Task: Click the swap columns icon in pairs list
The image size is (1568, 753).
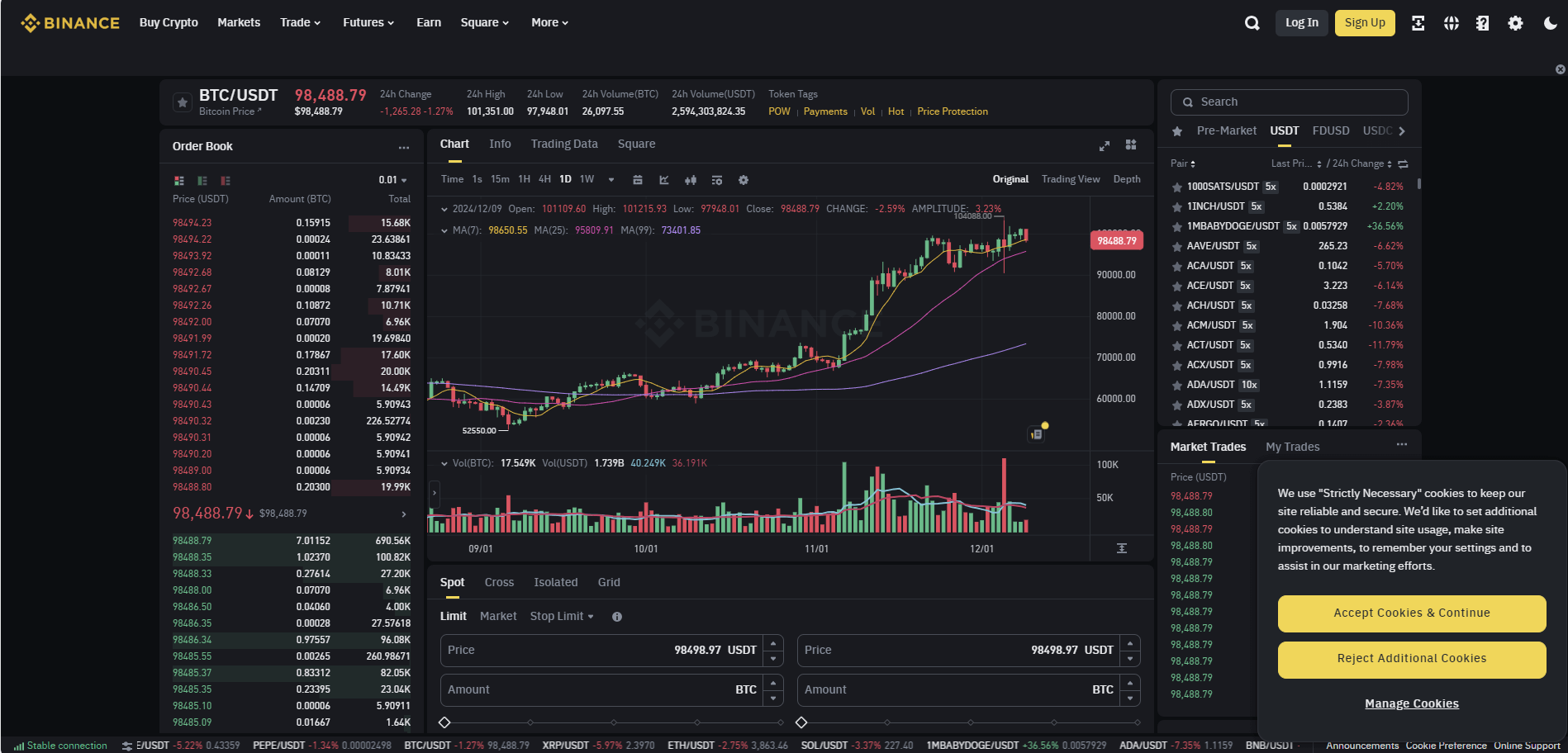Action: (1403, 163)
